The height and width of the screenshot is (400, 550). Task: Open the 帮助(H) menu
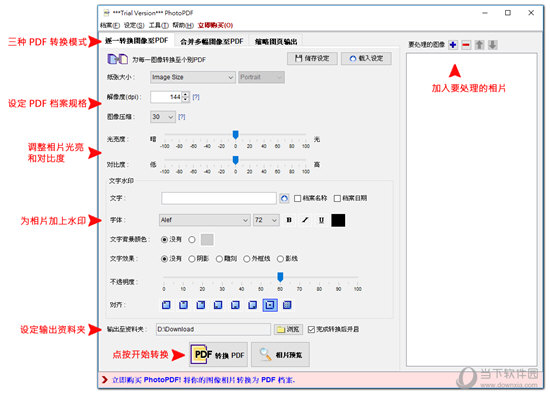pos(183,25)
